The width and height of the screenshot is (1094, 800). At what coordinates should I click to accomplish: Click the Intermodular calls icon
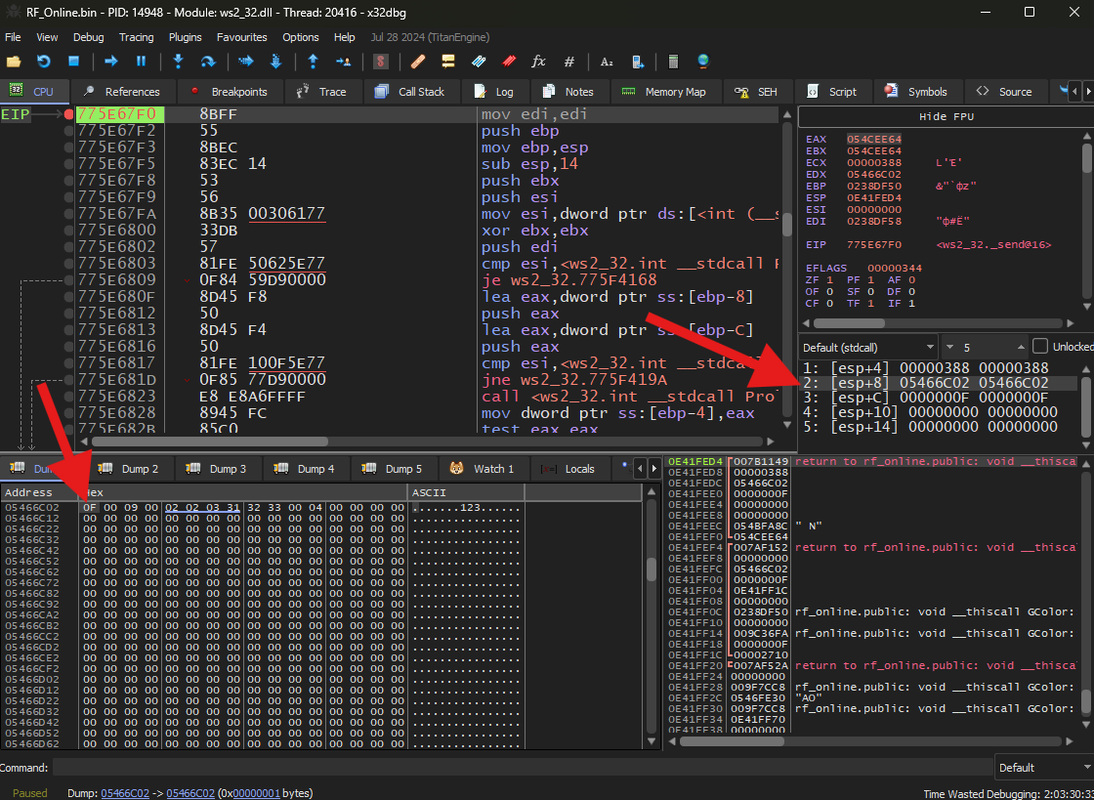[637, 61]
